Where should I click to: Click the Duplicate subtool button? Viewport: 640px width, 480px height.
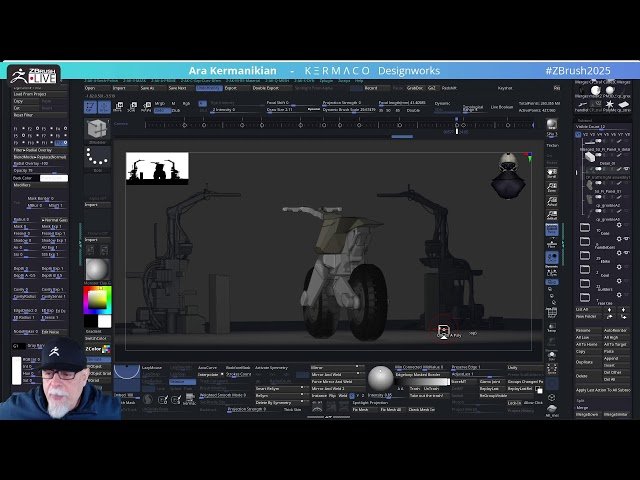pos(588,362)
